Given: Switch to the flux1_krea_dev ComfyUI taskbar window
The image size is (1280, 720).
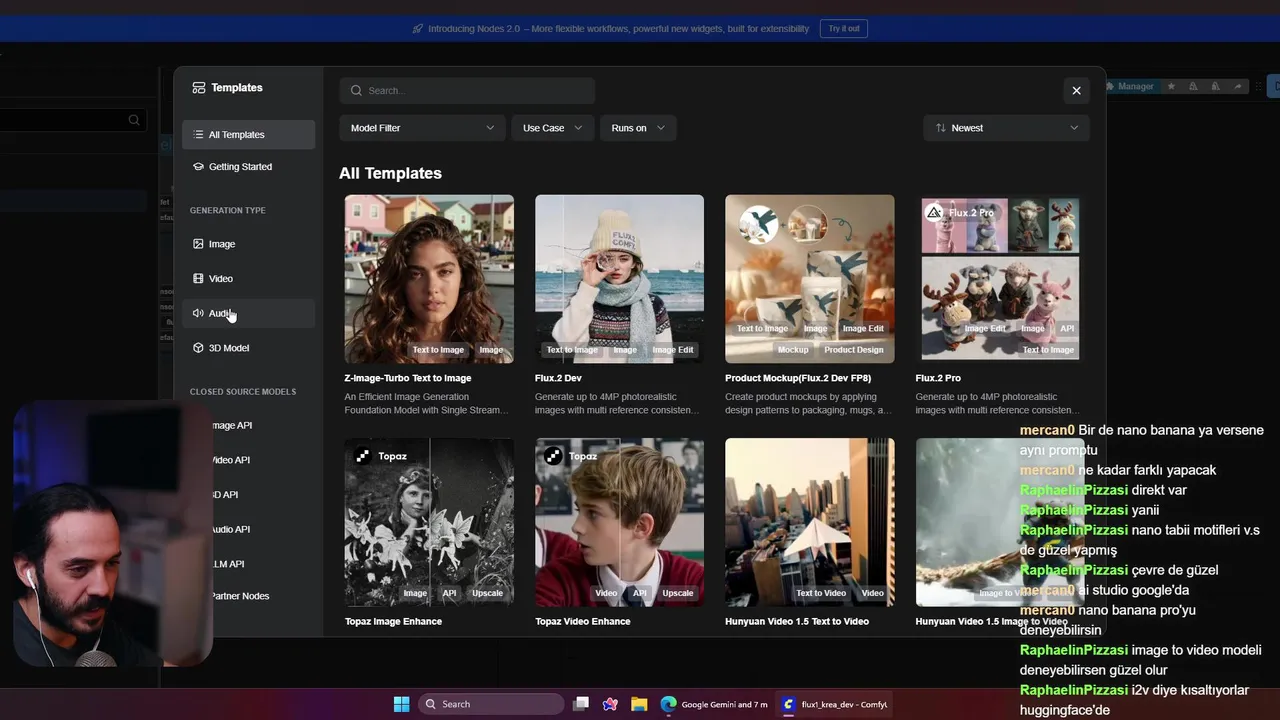Looking at the screenshot, I should point(834,704).
